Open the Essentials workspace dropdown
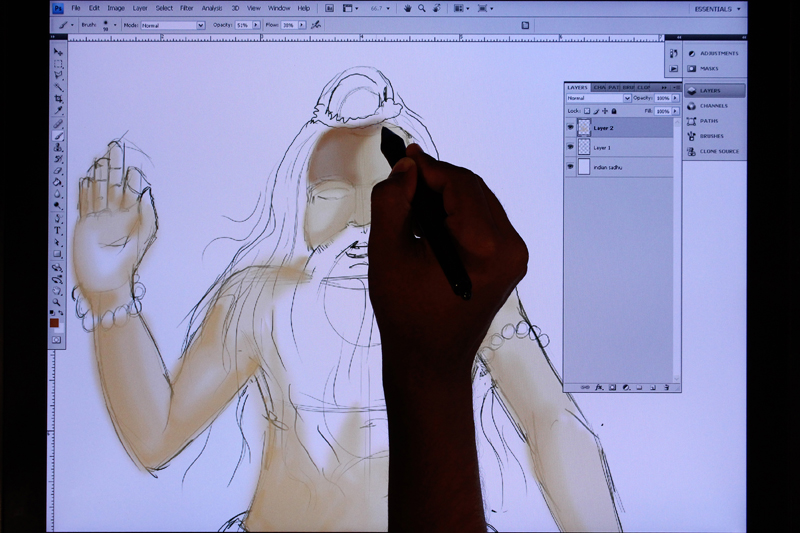Viewport: 800px width, 533px height. [718, 8]
